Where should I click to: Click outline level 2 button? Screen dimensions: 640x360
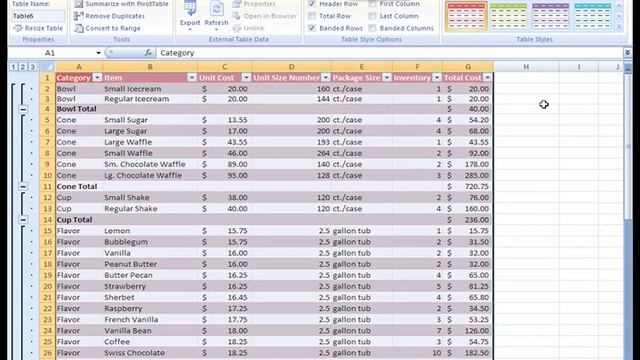point(23,67)
